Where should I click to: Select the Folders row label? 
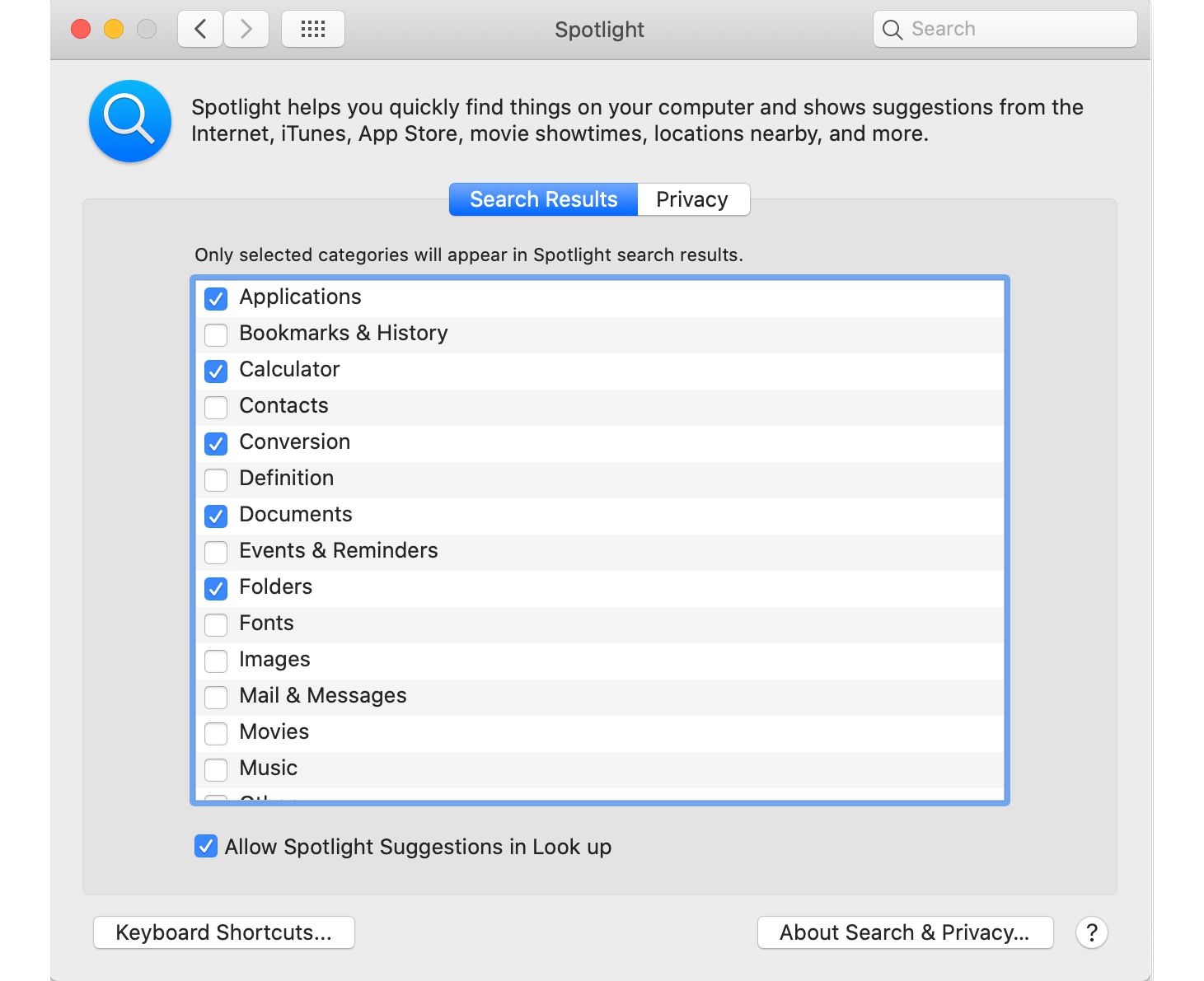275,586
